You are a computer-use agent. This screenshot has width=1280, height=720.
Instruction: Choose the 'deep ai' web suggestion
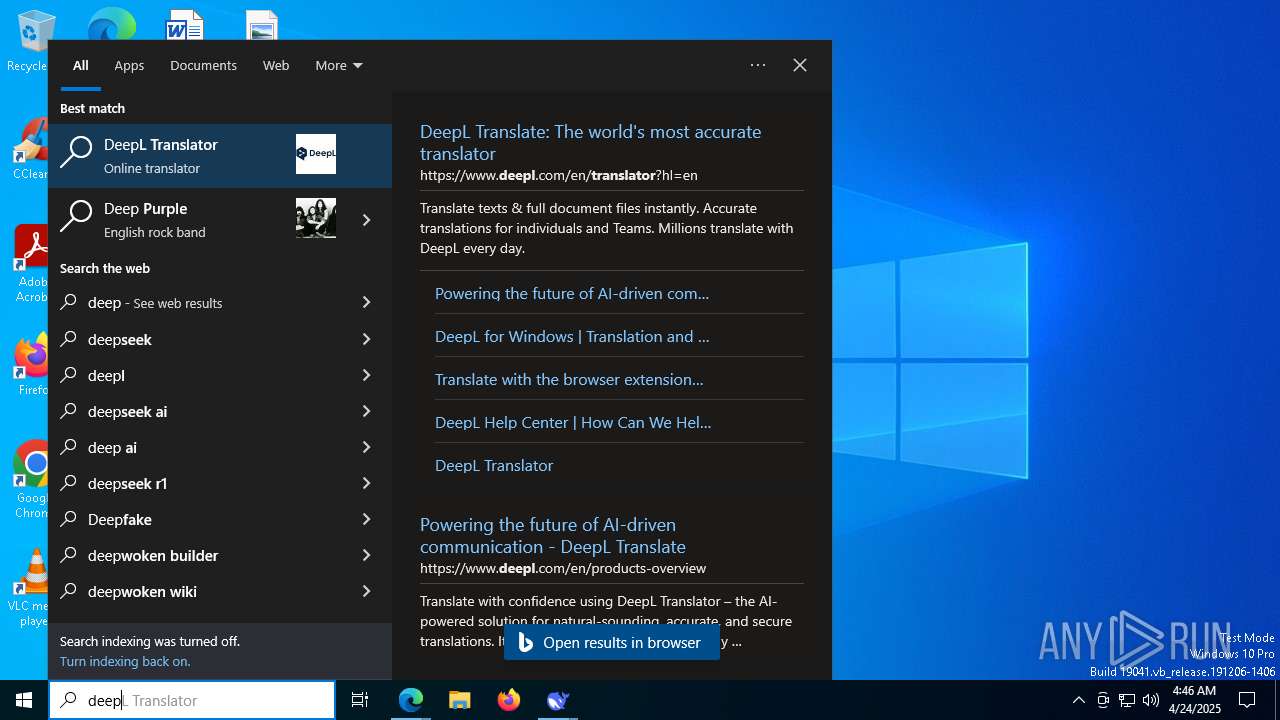tap(195, 447)
